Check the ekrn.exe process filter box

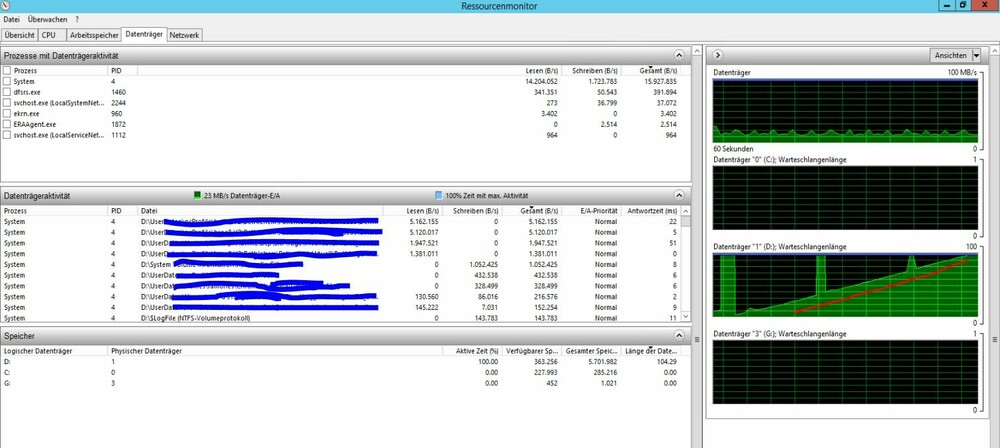tap(7, 113)
